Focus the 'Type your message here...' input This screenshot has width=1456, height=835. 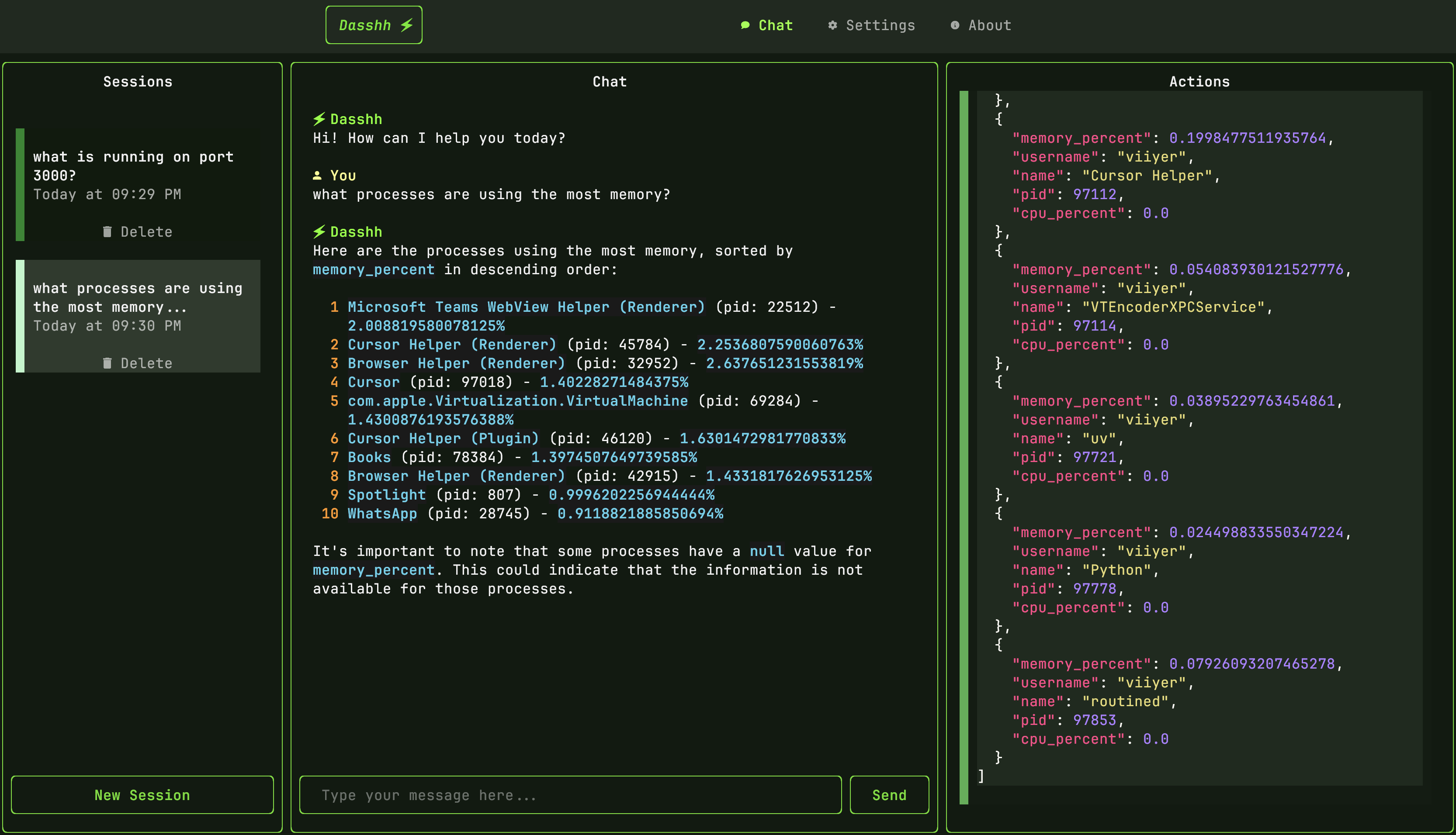(x=570, y=795)
